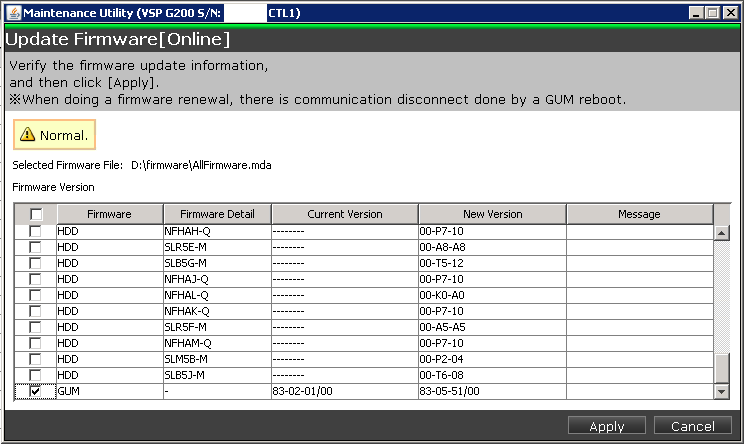747x446 pixels.
Task: Select the SLM5B-M firmware detail cell
Action: (217, 359)
